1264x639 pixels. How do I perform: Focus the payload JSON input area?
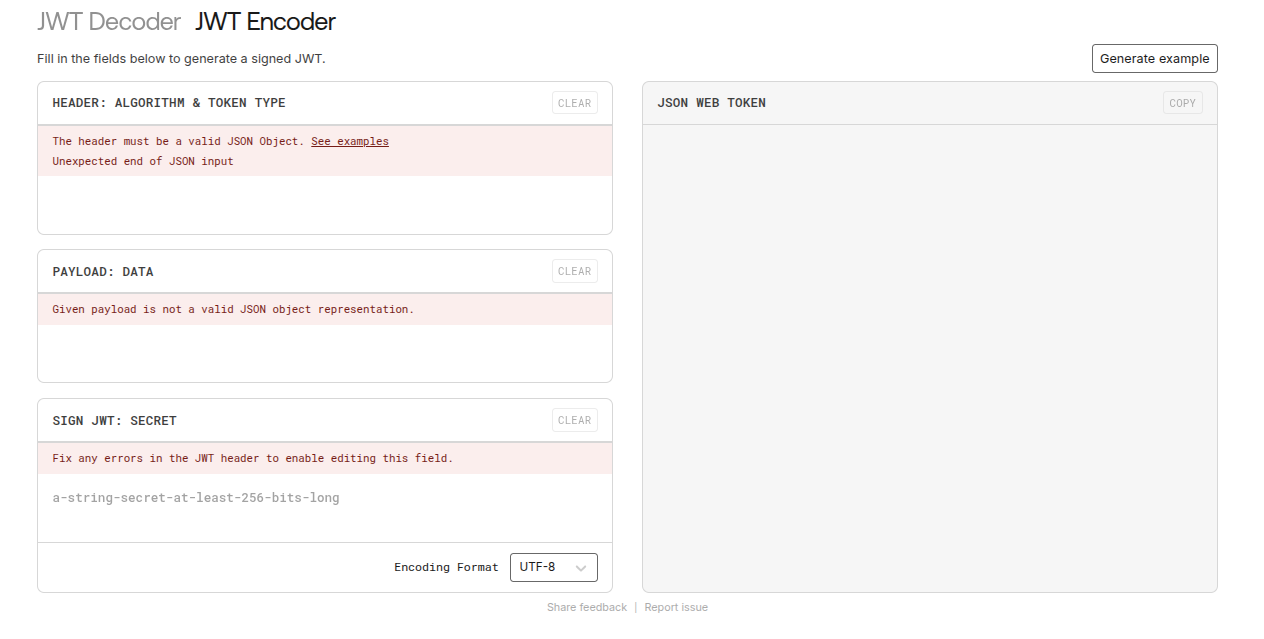(324, 352)
